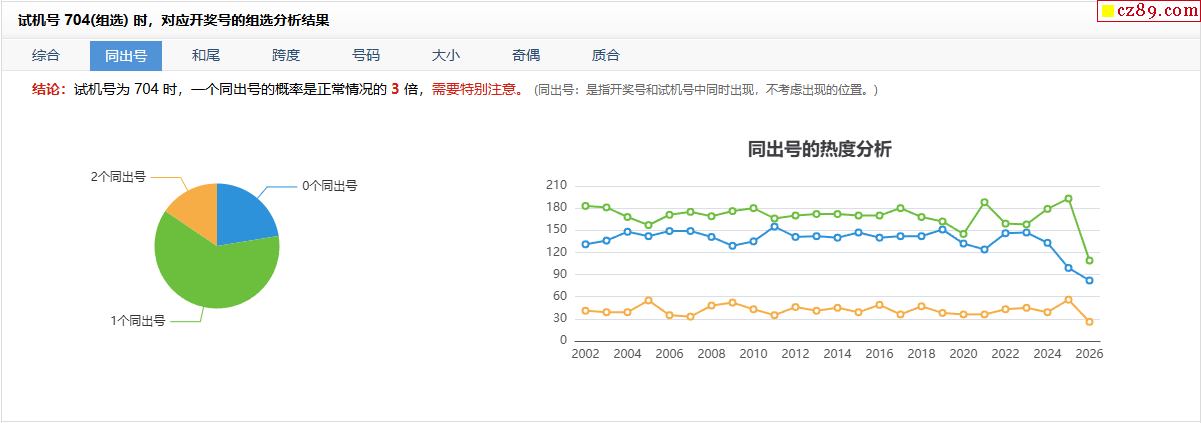Switch to the 和尾 tab
1201x423 pixels.
coord(206,56)
